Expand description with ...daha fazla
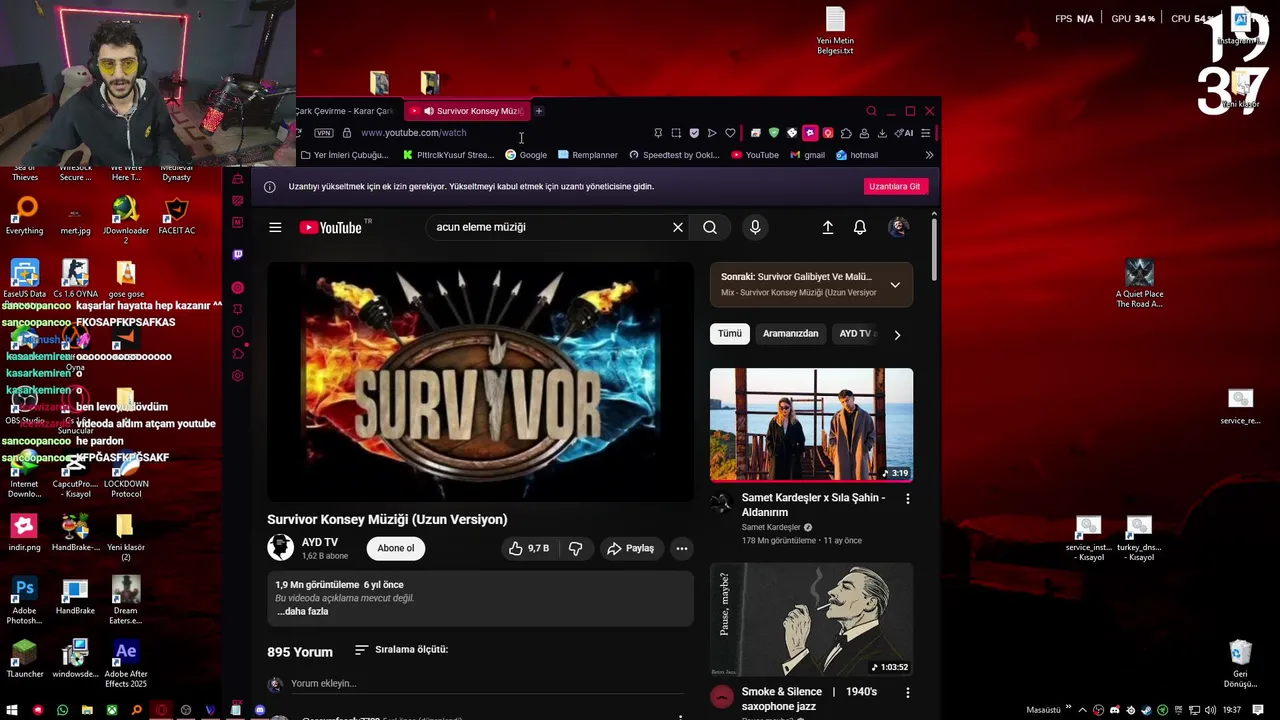The height and width of the screenshot is (720, 1280). 302,611
